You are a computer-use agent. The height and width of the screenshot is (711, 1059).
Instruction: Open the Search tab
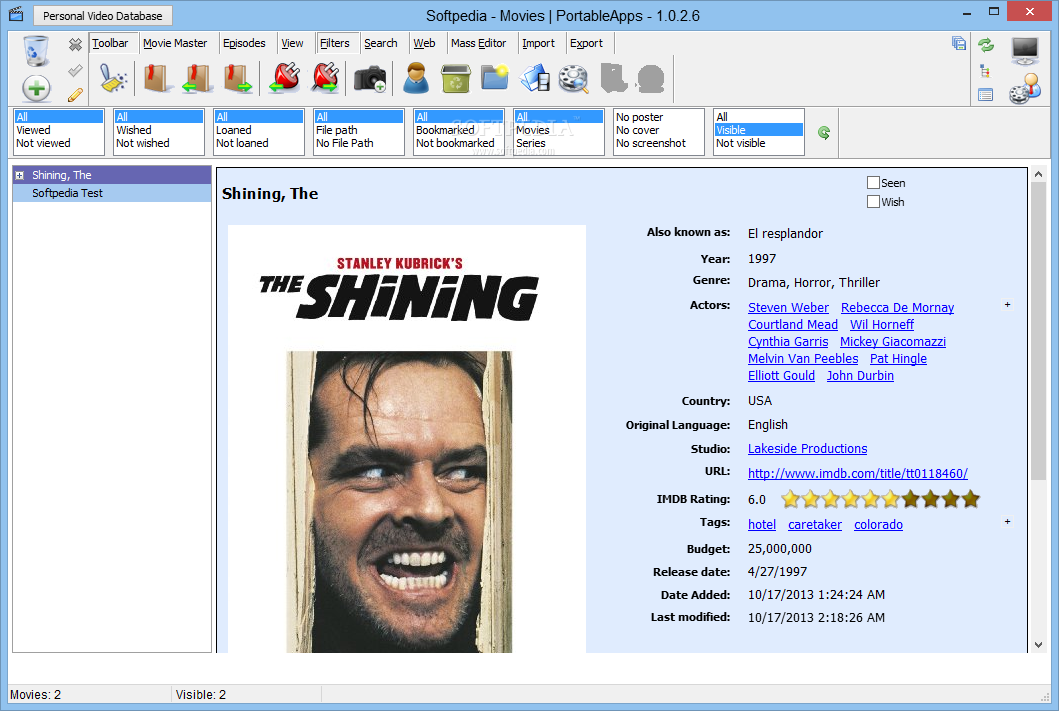point(380,43)
